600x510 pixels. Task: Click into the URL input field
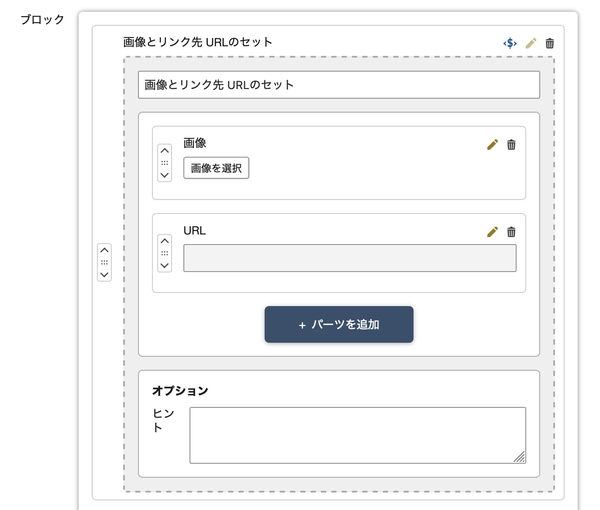[349, 258]
